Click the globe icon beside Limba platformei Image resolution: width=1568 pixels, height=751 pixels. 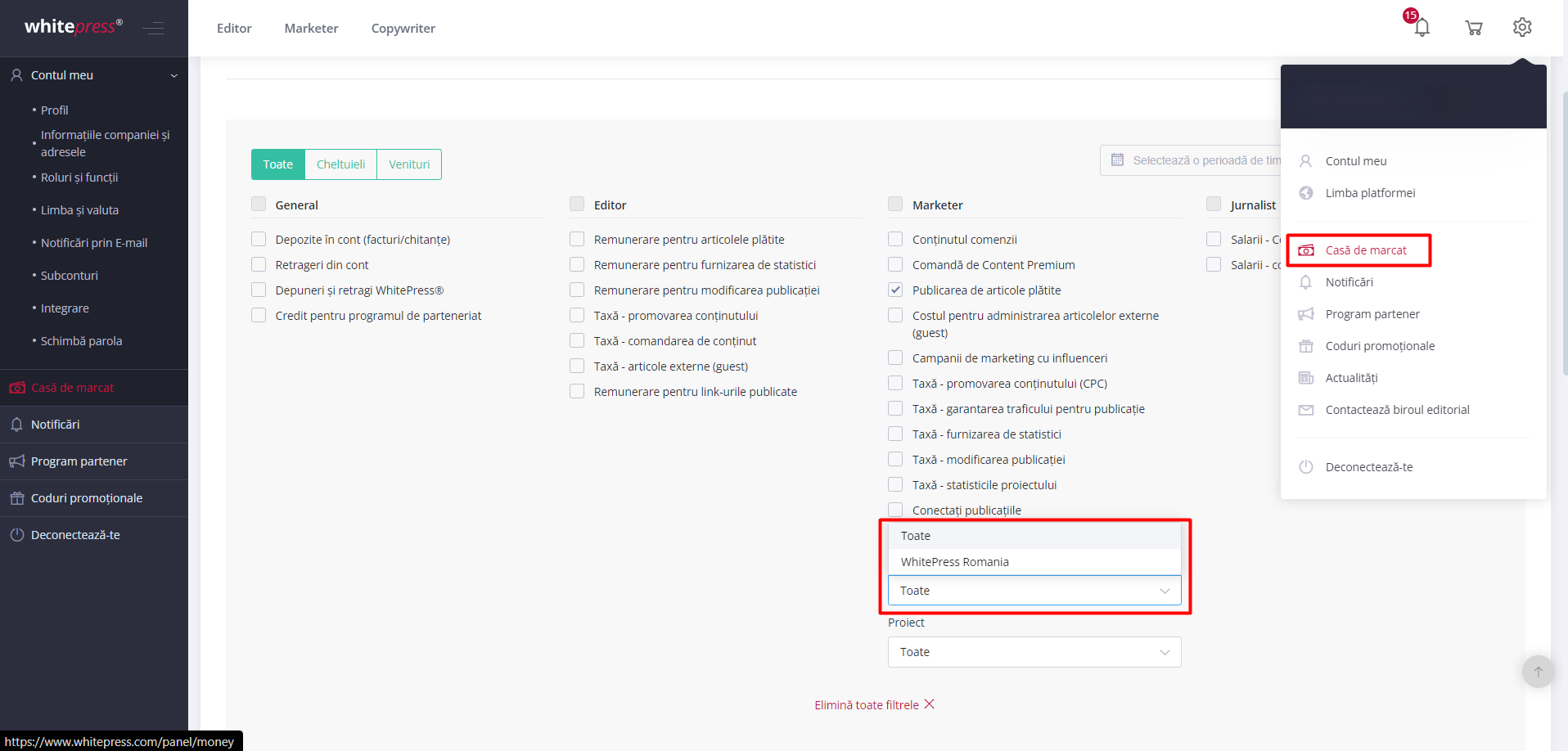pyautogui.click(x=1306, y=193)
